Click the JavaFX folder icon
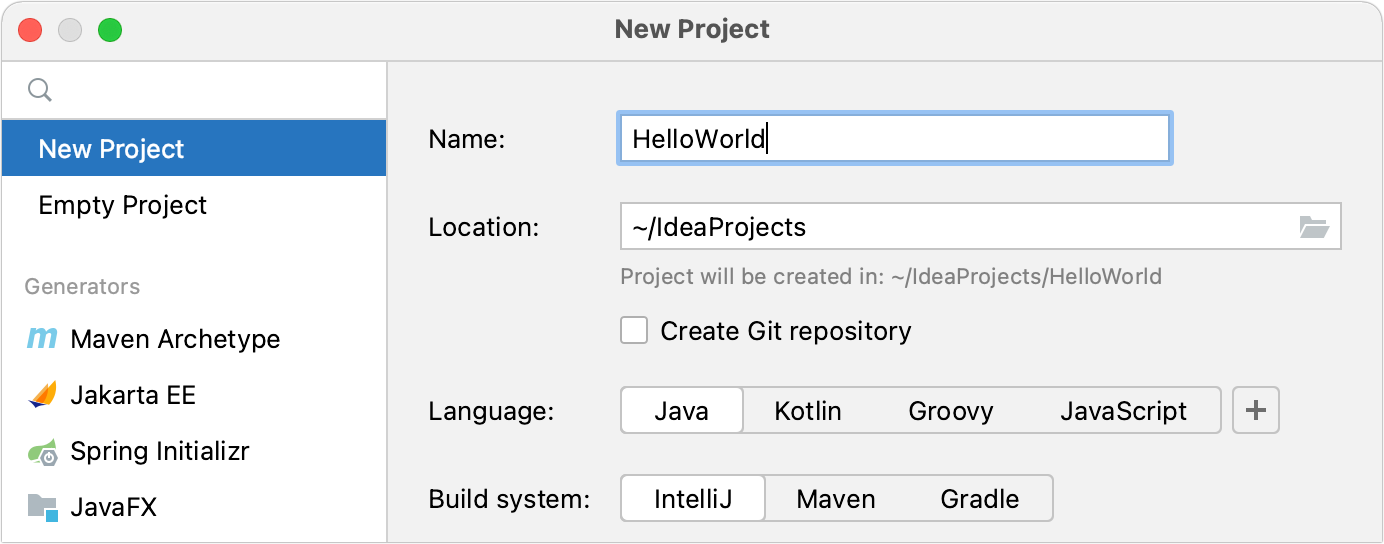The width and height of the screenshot is (1384, 544). coord(42,507)
